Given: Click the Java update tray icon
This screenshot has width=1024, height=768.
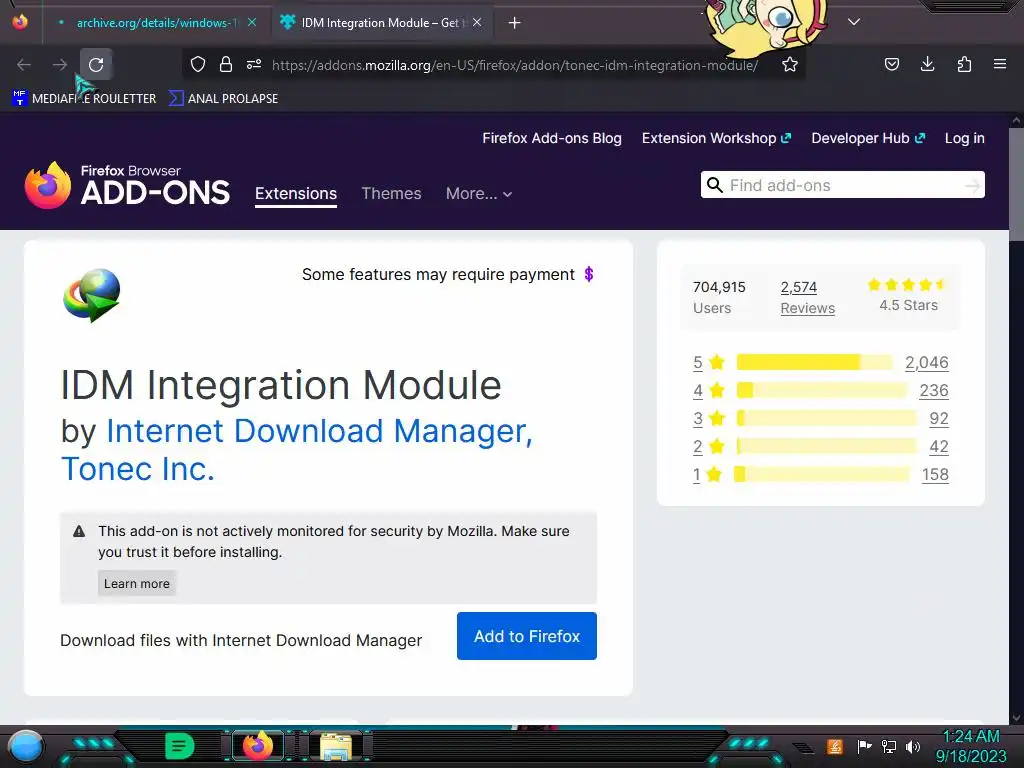Looking at the screenshot, I should click(835, 746).
